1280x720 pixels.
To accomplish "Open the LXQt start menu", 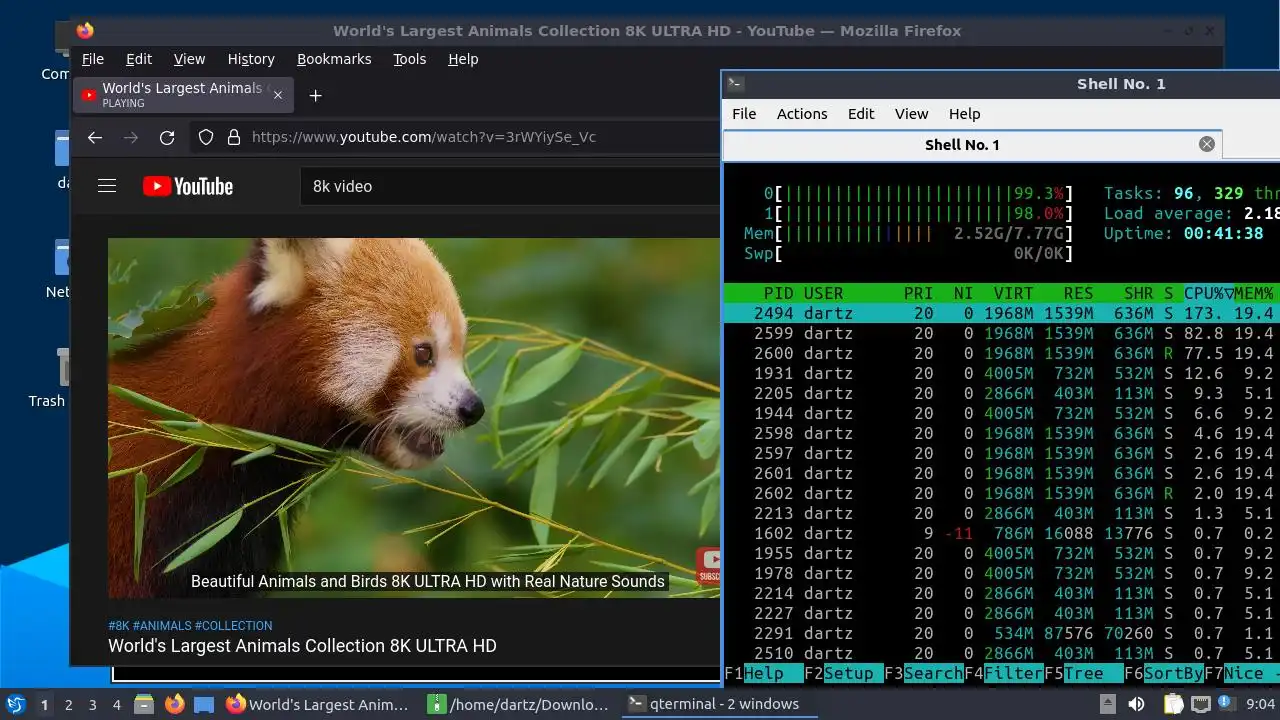I will [x=15, y=704].
